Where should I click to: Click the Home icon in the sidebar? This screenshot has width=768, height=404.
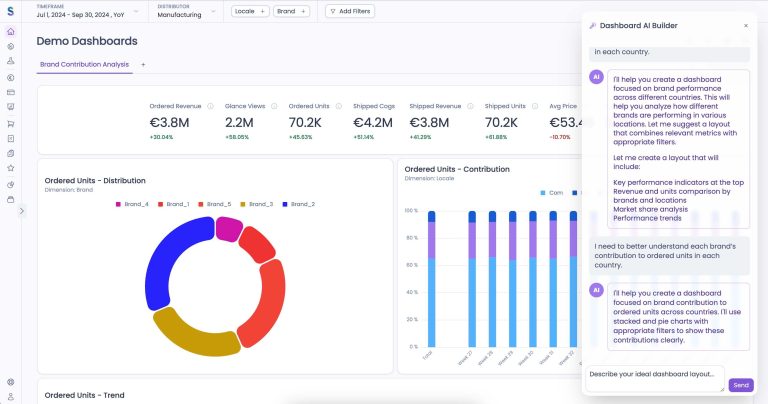[10, 31]
